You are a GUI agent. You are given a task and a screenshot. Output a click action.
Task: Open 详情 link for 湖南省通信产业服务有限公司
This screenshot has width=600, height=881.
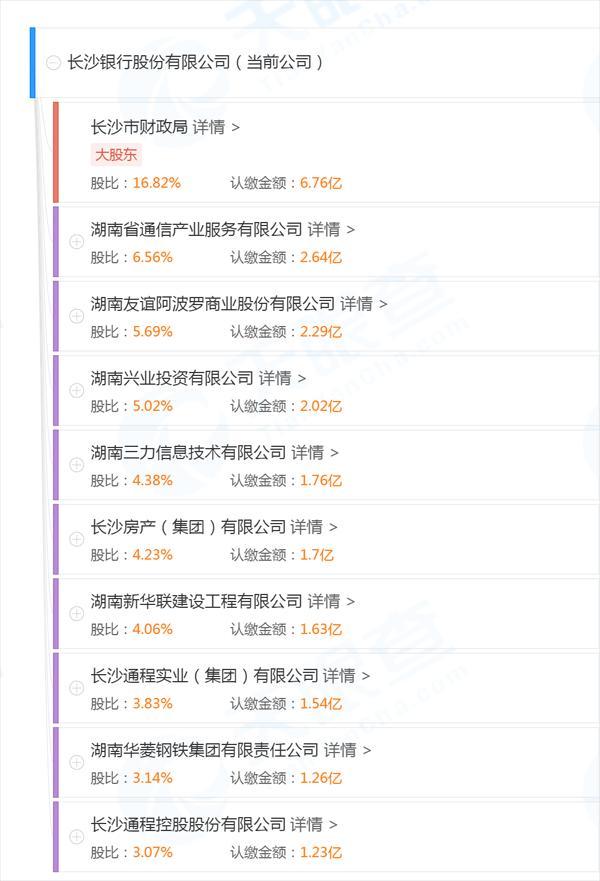(331, 230)
